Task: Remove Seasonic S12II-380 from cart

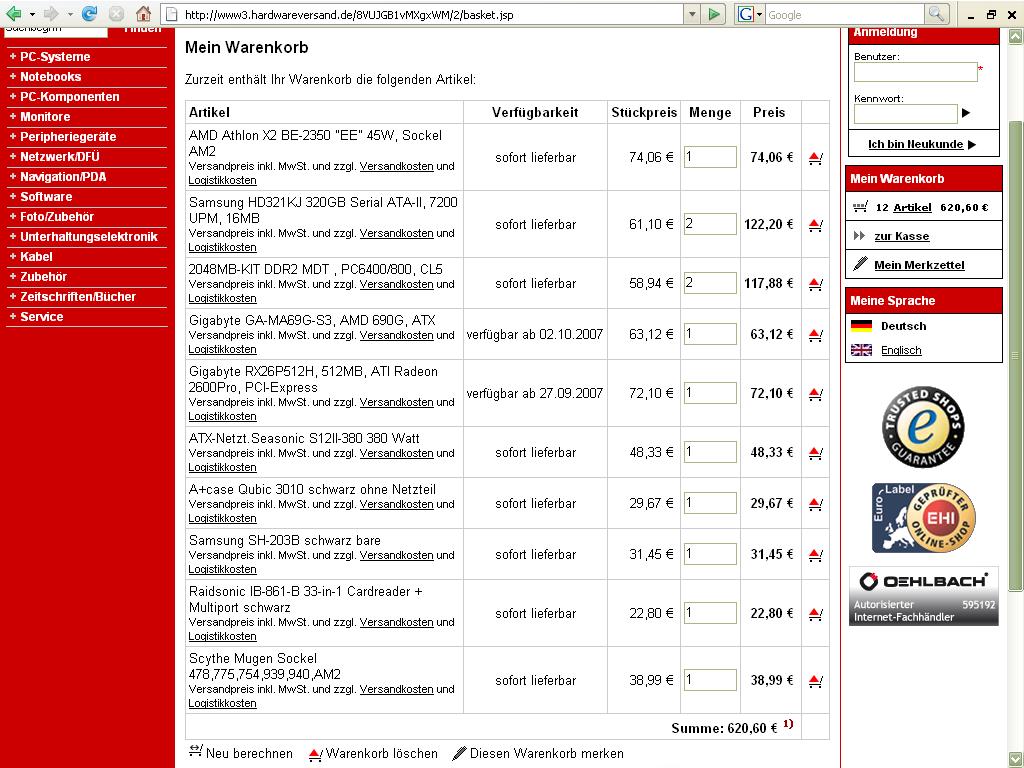Action: pos(816,453)
